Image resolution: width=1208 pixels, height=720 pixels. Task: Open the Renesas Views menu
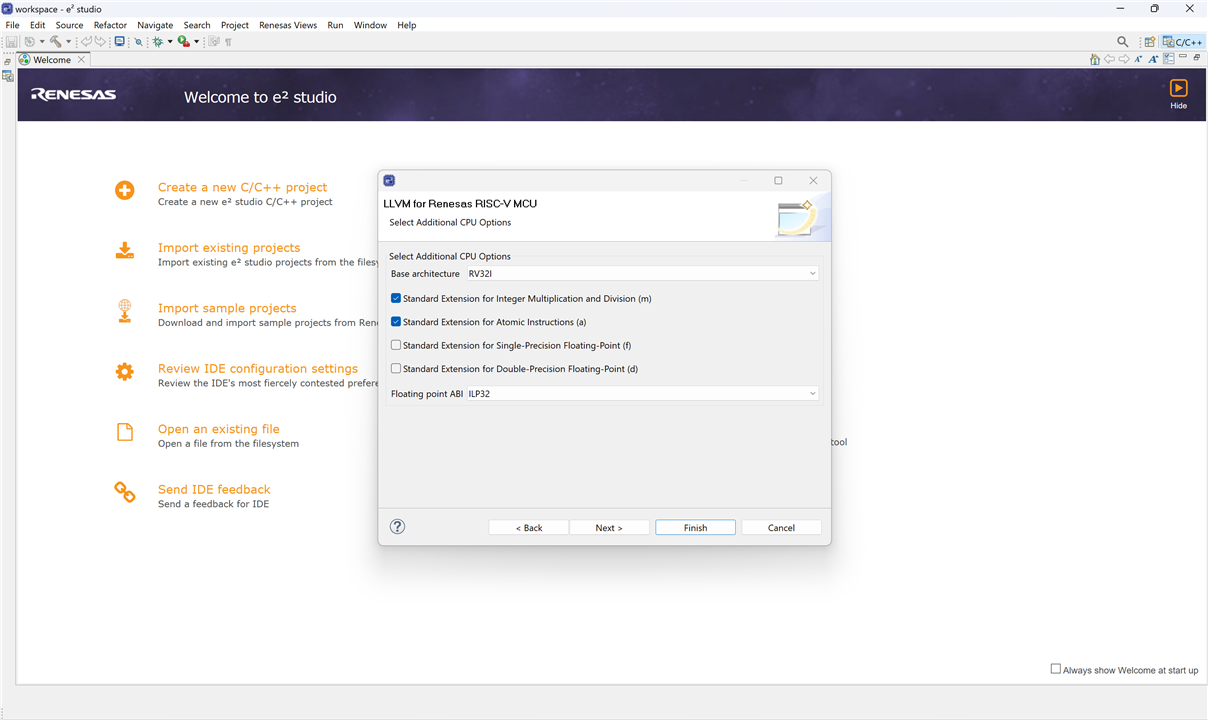point(288,25)
